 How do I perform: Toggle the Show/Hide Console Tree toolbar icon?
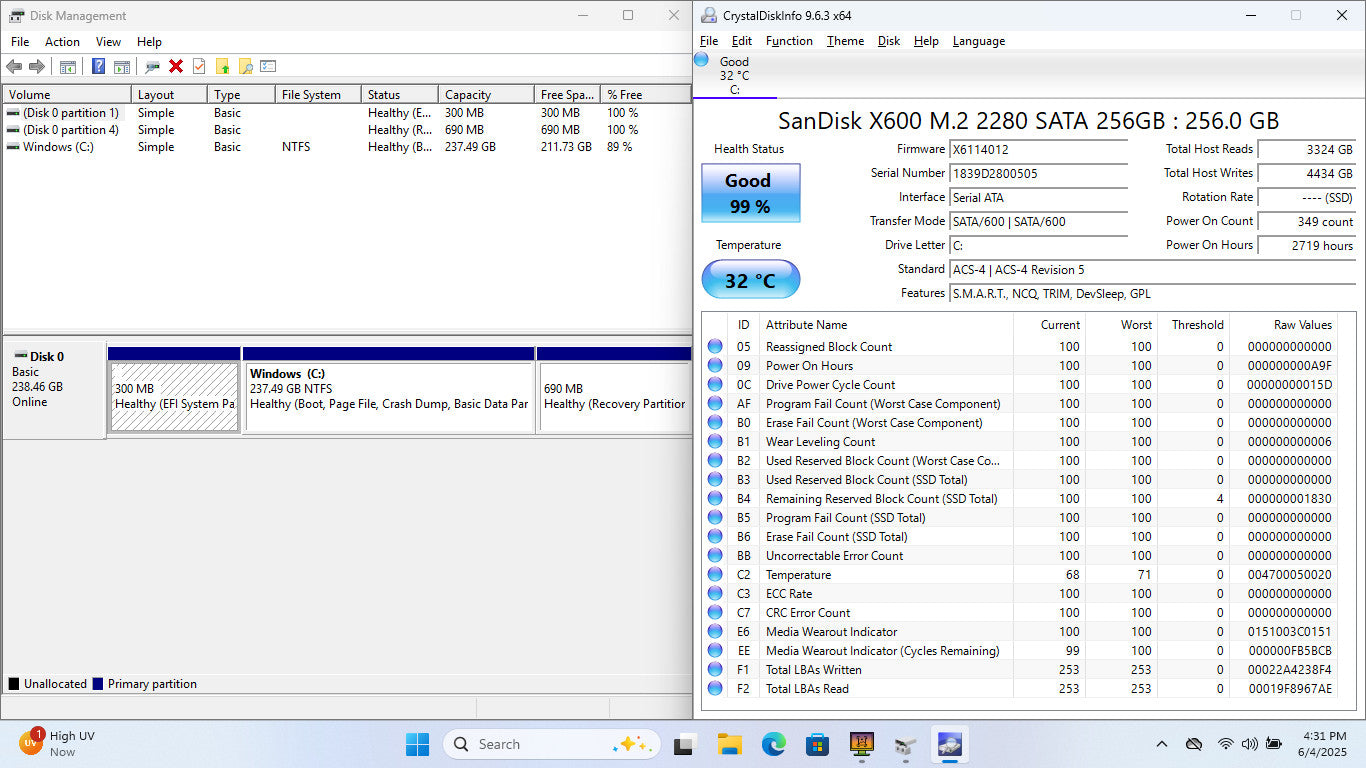[68, 66]
